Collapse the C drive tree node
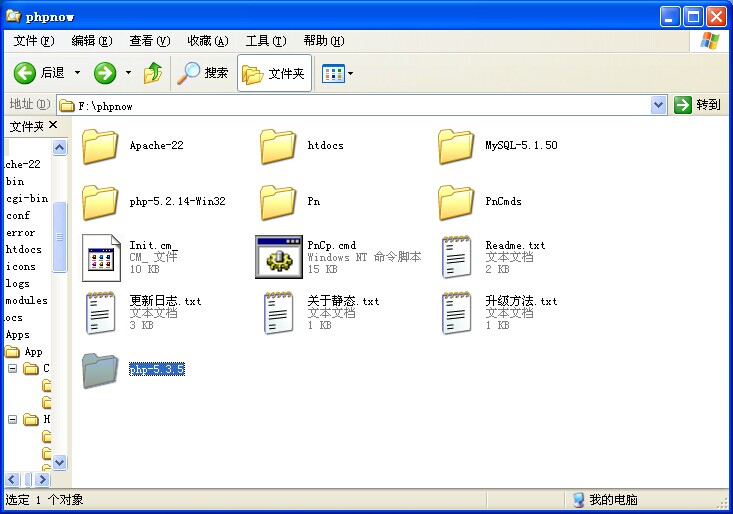This screenshot has height=514, width=733. pos(13,368)
